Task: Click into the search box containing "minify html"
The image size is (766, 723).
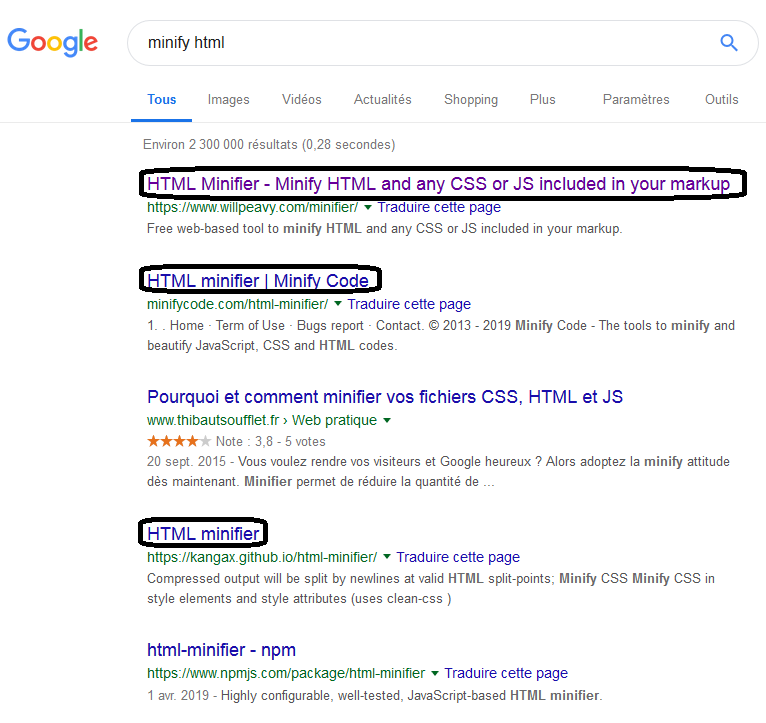Action: (420, 43)
